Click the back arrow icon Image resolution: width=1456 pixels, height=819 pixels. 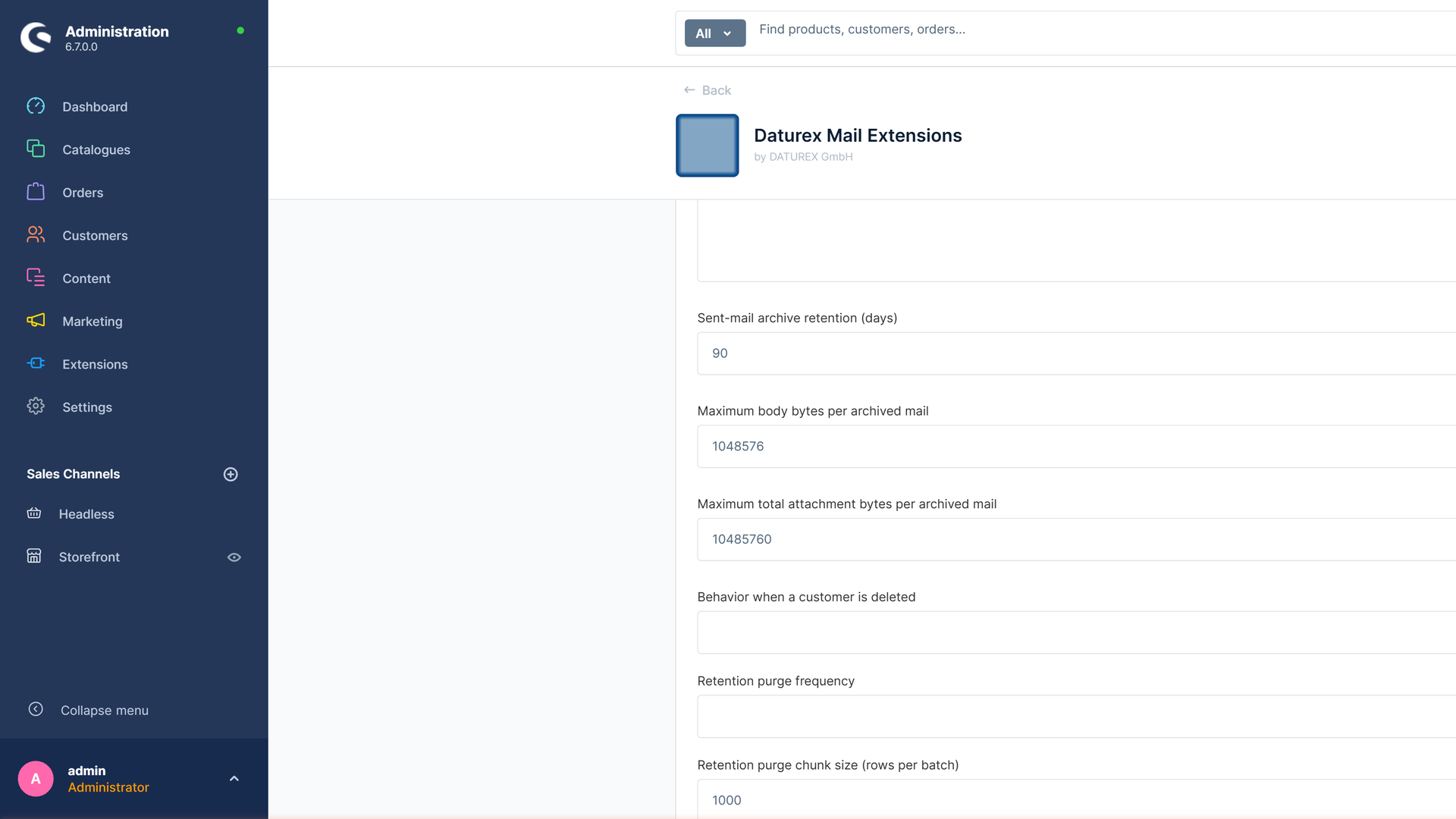pos(689,90)
